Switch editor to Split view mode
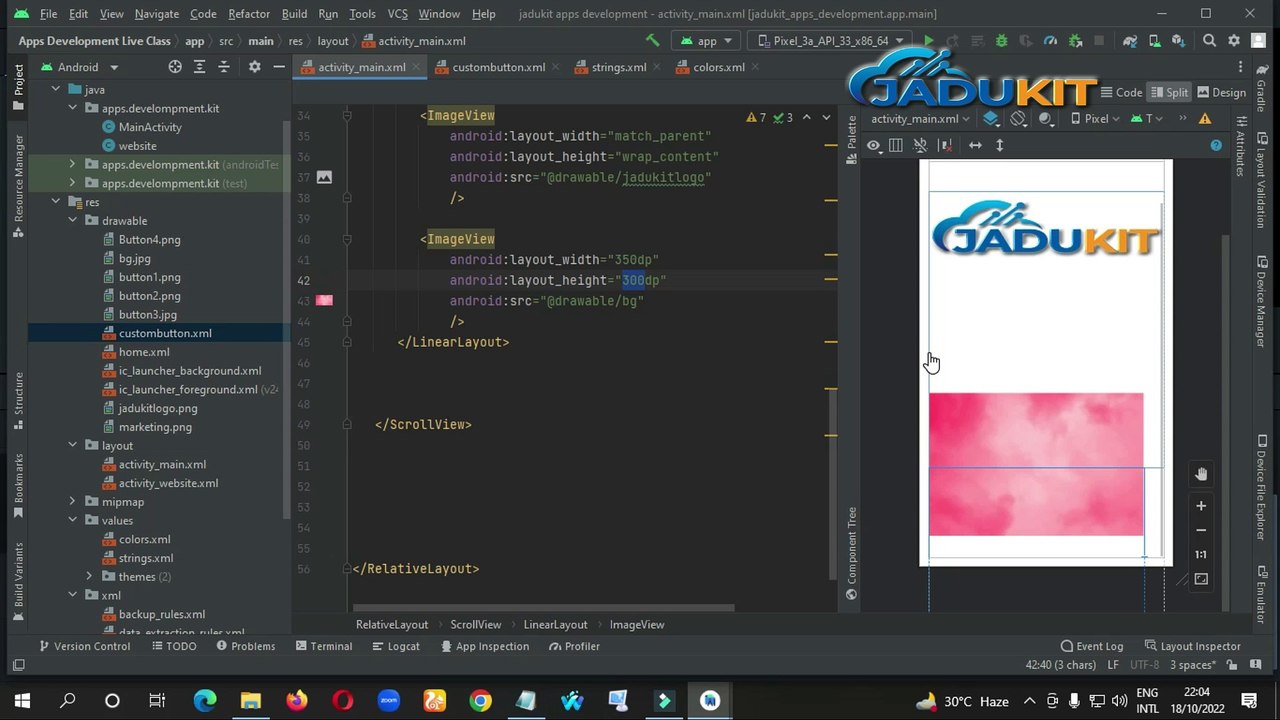The image size is (1280, 720). (1167, 93)
